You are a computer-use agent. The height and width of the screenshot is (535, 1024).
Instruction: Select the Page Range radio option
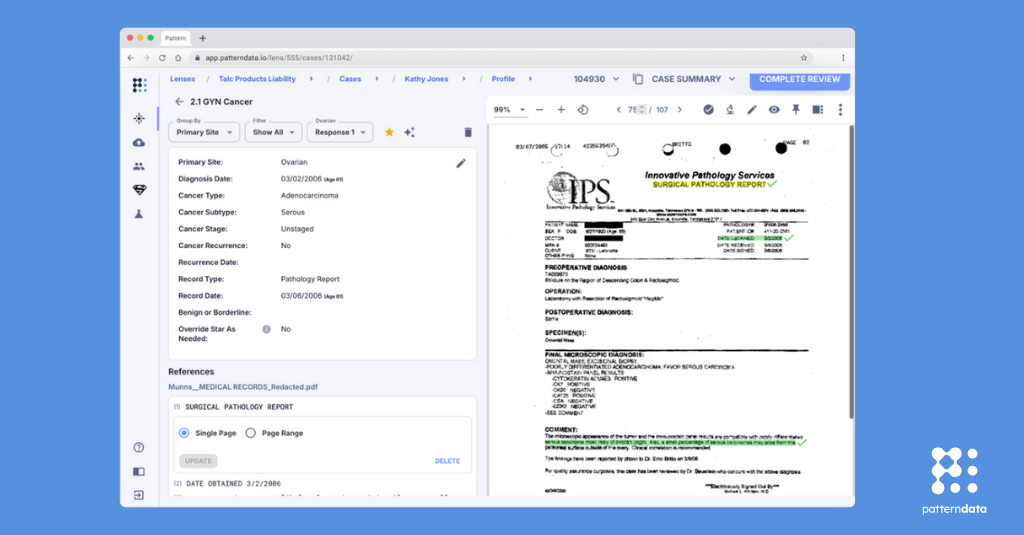coord(250,433)
